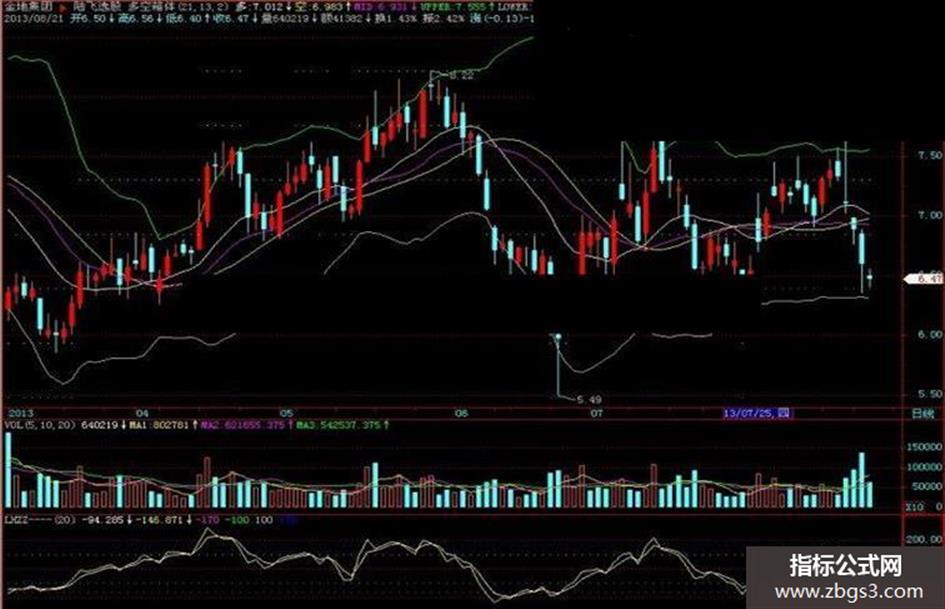Image resolution: width=945 pixels, height=609 pixels.
Task: Click the 空:6.983 indicator value
Action: (318, 7)
